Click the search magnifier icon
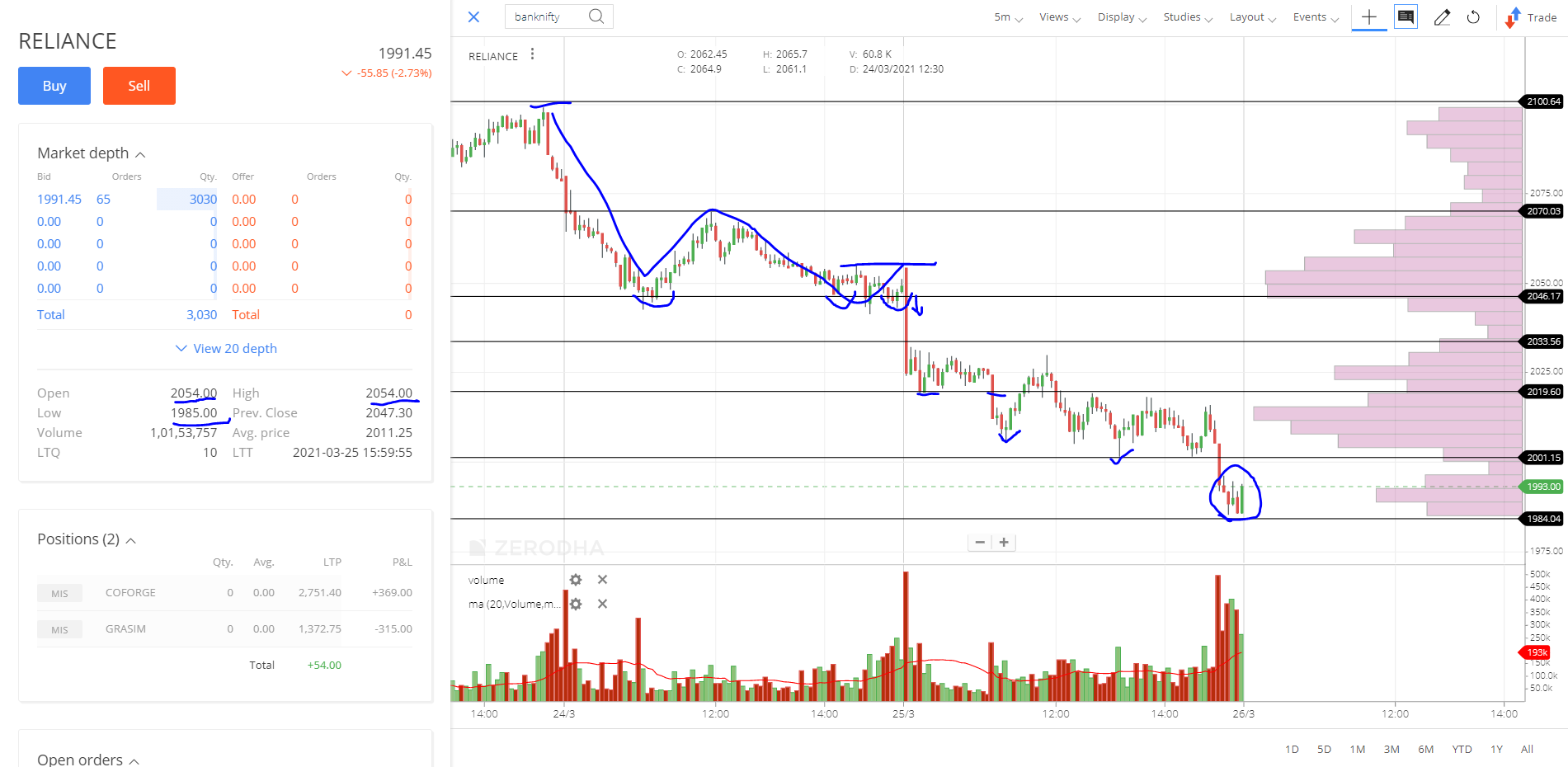This screenshot has height=767, width=1568. point(596,16)
